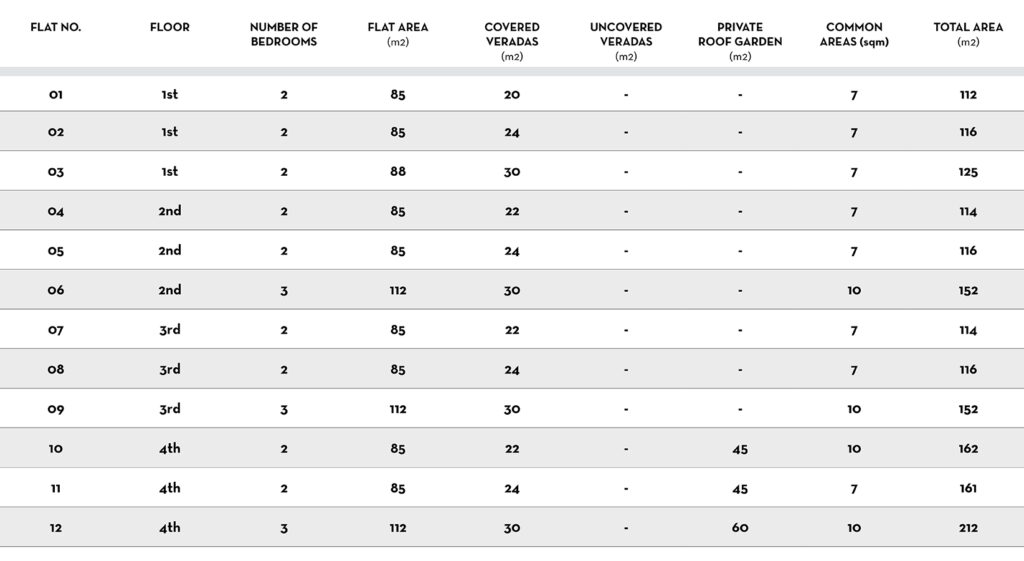Click the FLOOR column header
Image resolution: width=1024 pixels, height=561 pixels.
[169, 27]
